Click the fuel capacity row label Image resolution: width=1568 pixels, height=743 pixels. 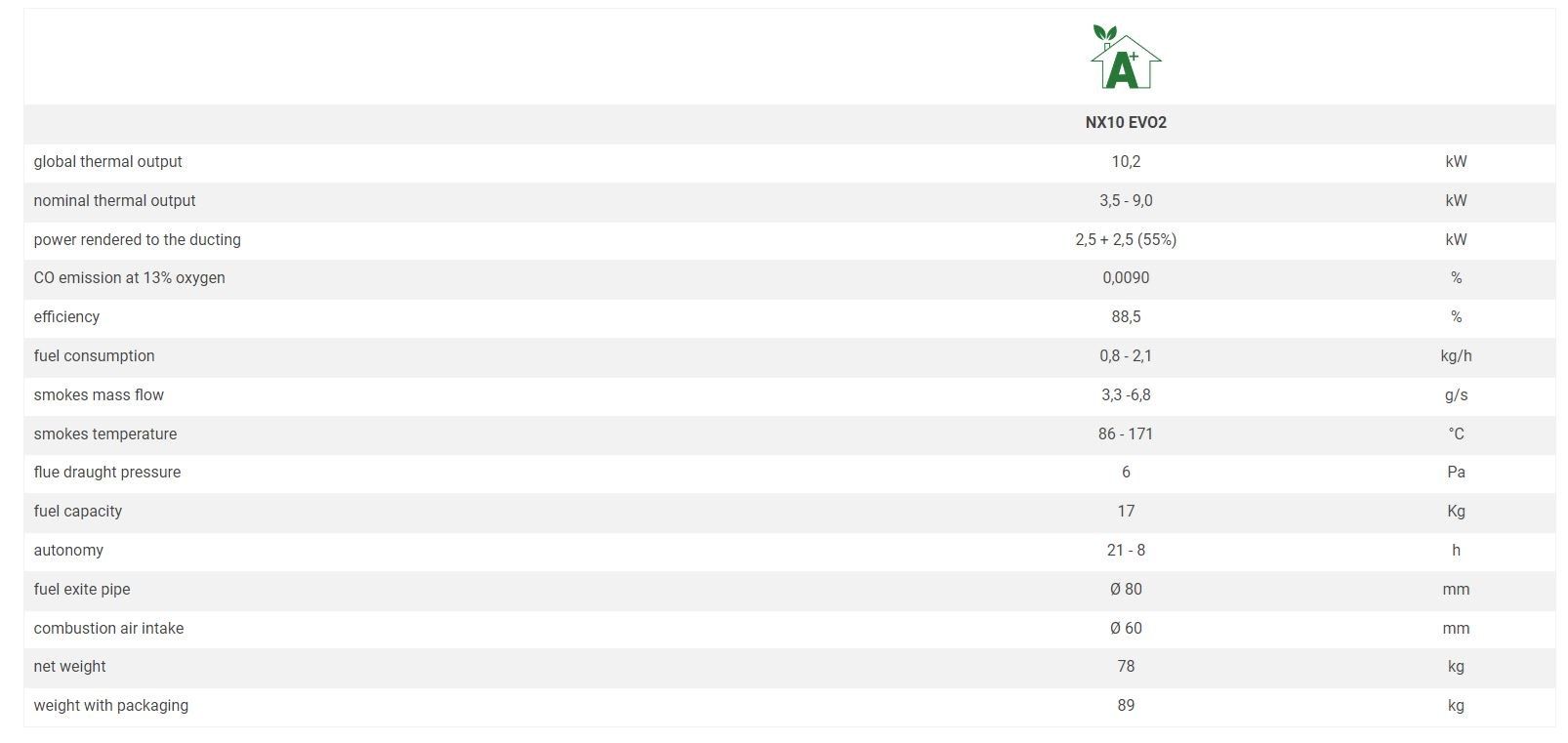(77, 511)
